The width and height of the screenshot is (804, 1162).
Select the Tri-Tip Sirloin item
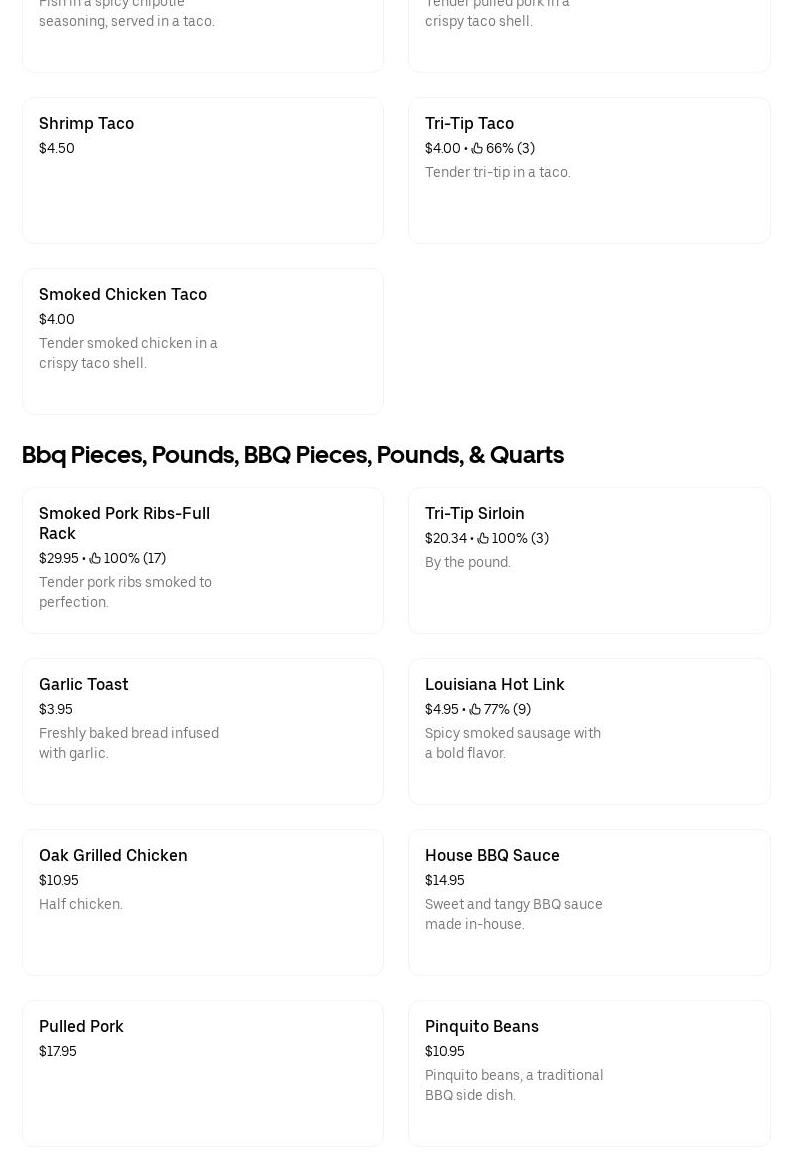[x=589, y=560]
